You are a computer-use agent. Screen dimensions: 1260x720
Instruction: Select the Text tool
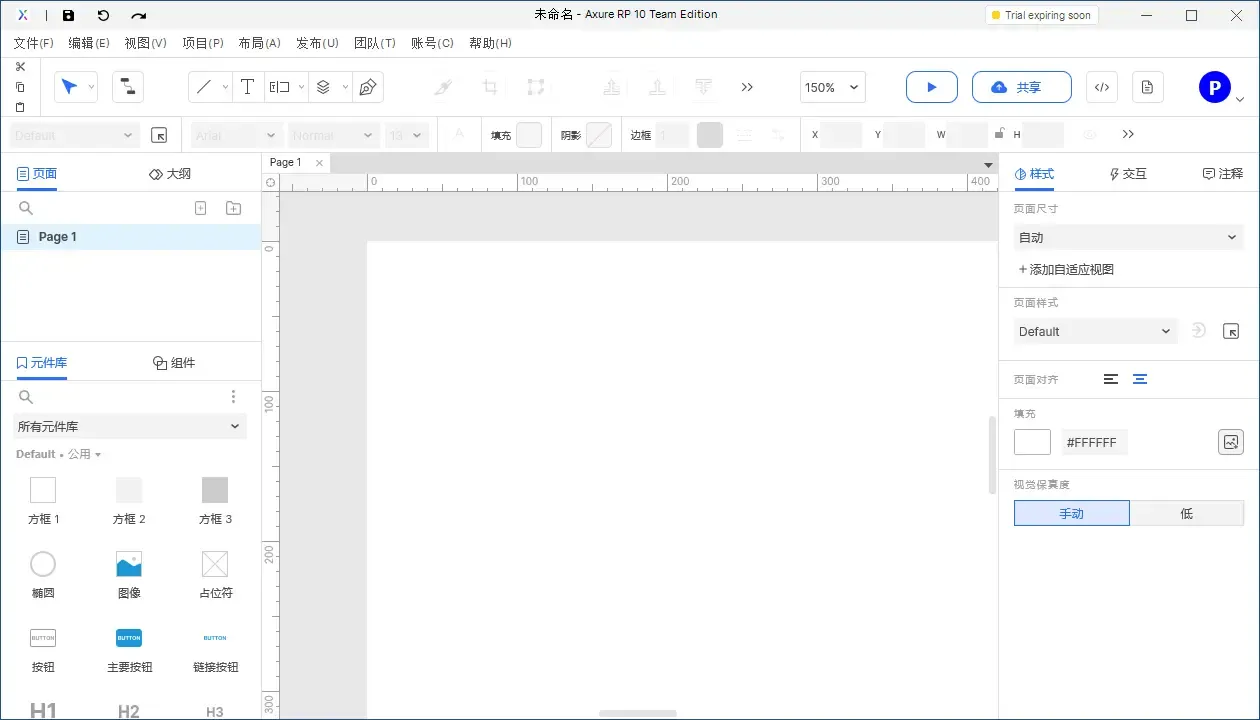247,87
